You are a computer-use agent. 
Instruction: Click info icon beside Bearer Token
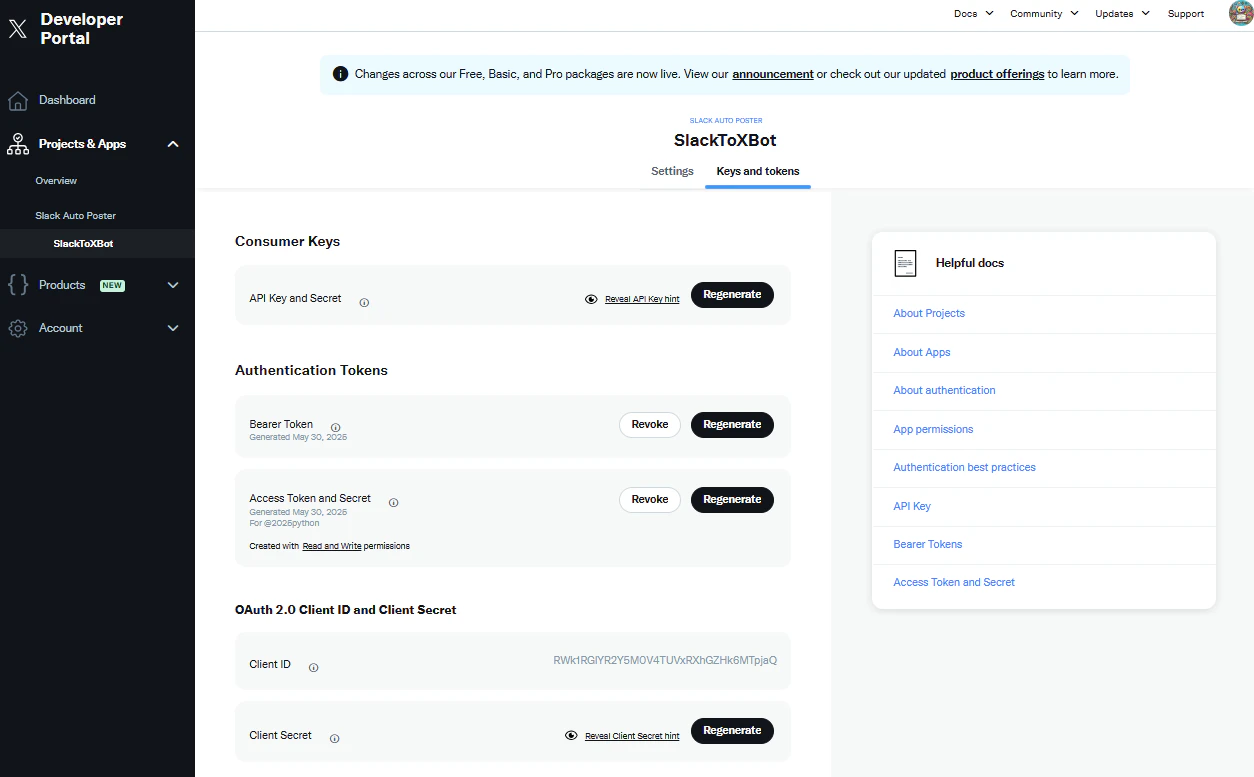[335, 427]
